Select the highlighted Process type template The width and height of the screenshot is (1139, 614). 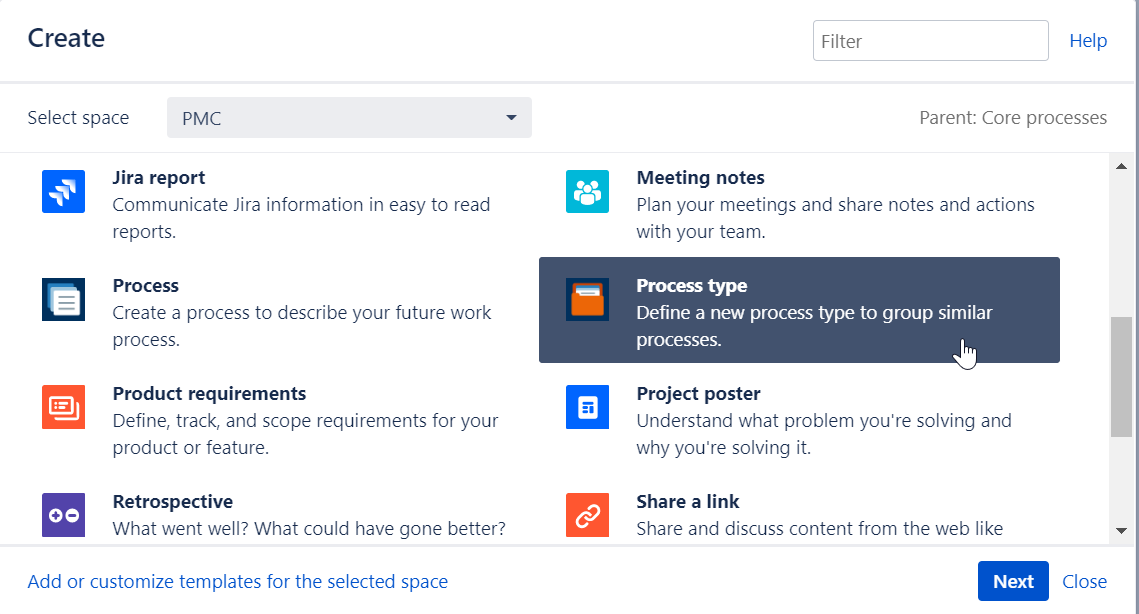coord(800,310)
